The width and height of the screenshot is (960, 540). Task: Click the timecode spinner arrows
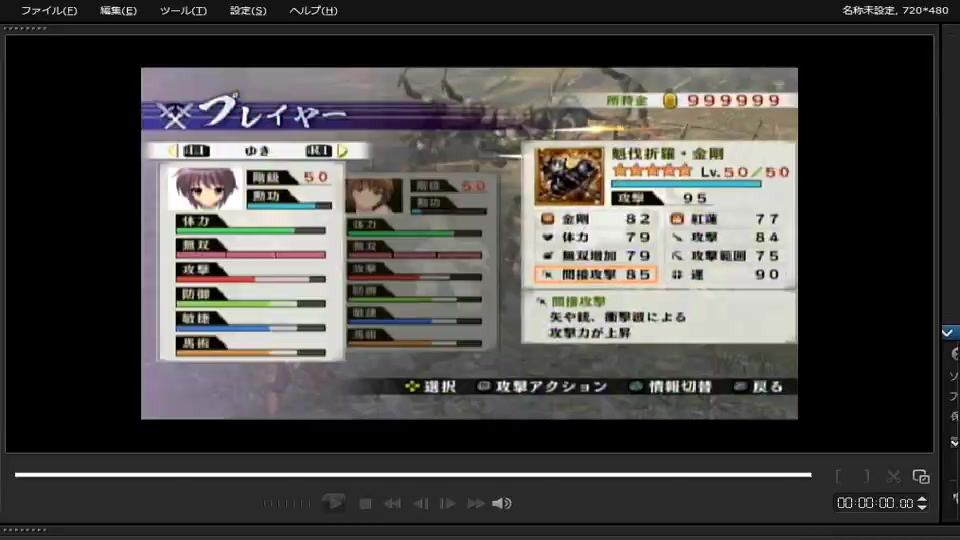(922, 503)
